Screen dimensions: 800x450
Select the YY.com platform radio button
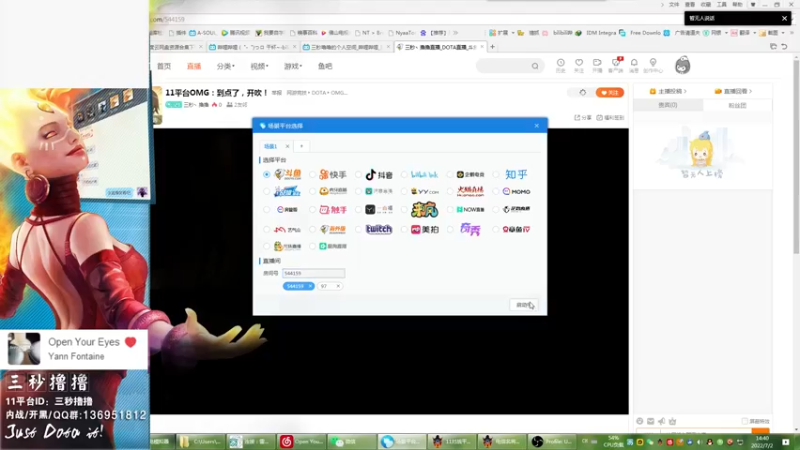pos(404,191)
